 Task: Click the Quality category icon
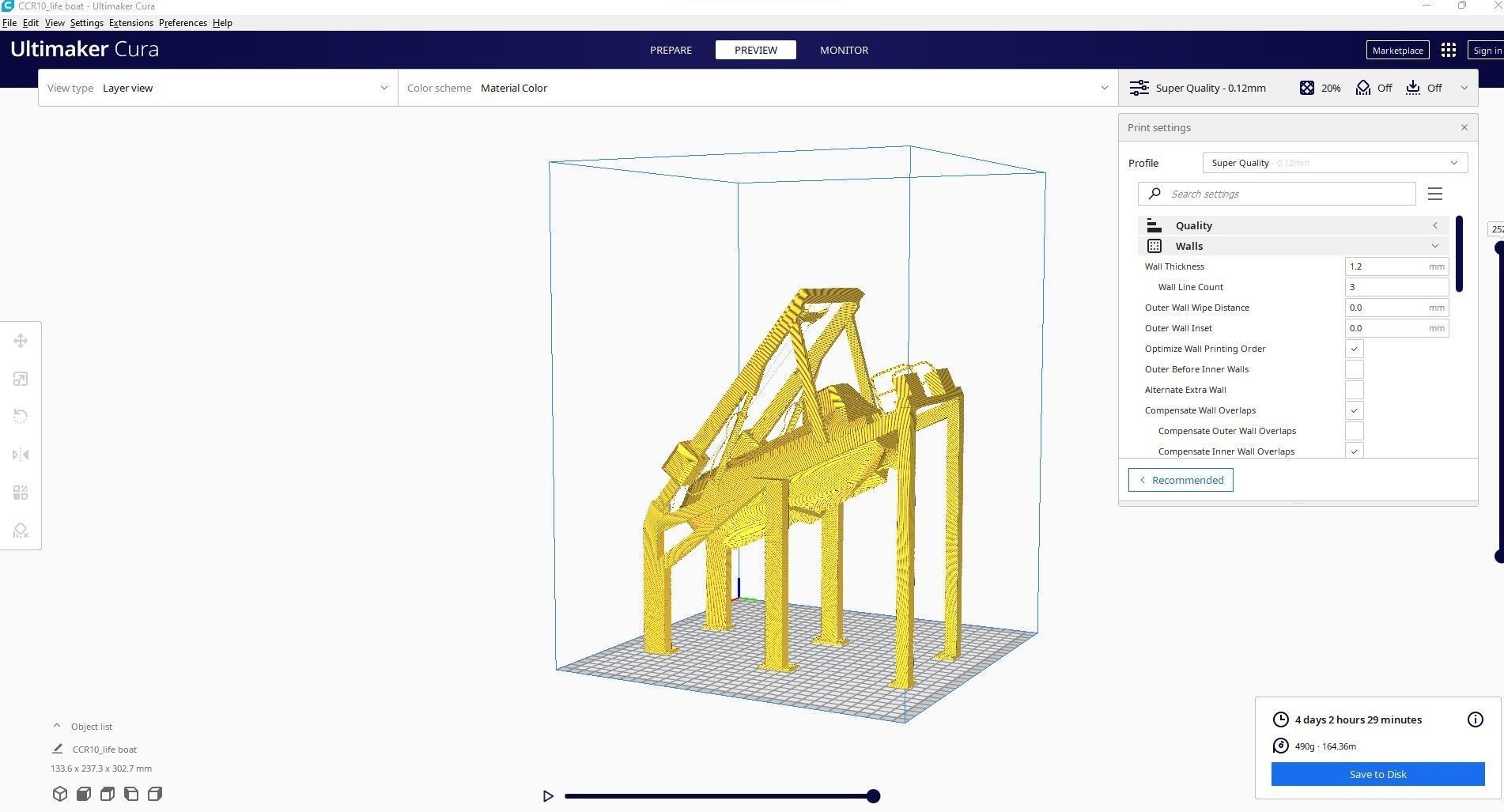(1154, 225)
